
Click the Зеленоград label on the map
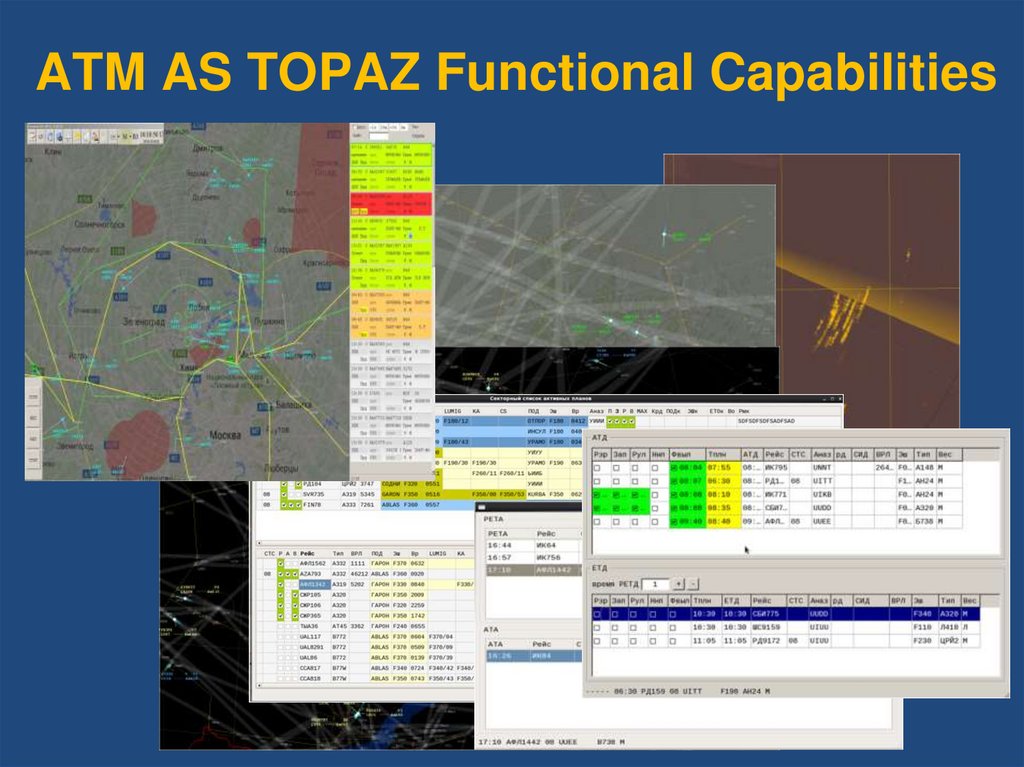pyautogui.click(x=144, y=321)
